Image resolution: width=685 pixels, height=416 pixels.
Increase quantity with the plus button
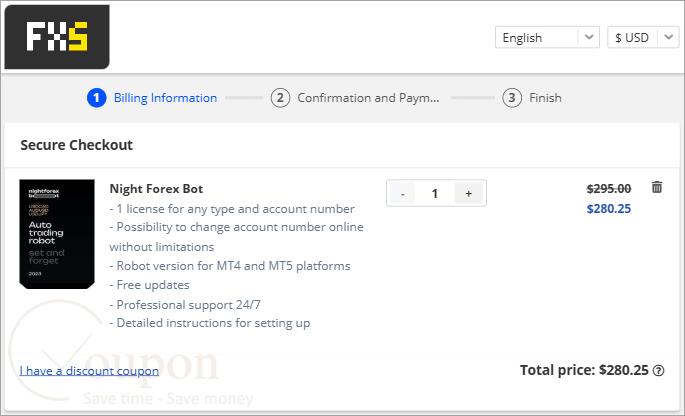468,193
